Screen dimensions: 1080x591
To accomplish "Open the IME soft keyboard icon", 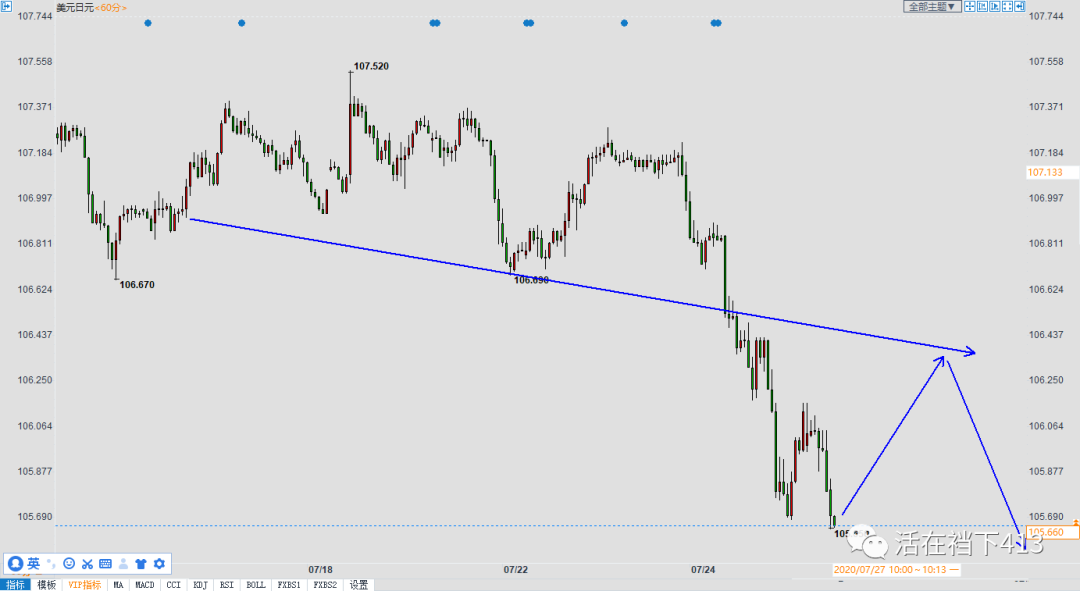I will 105,564.
